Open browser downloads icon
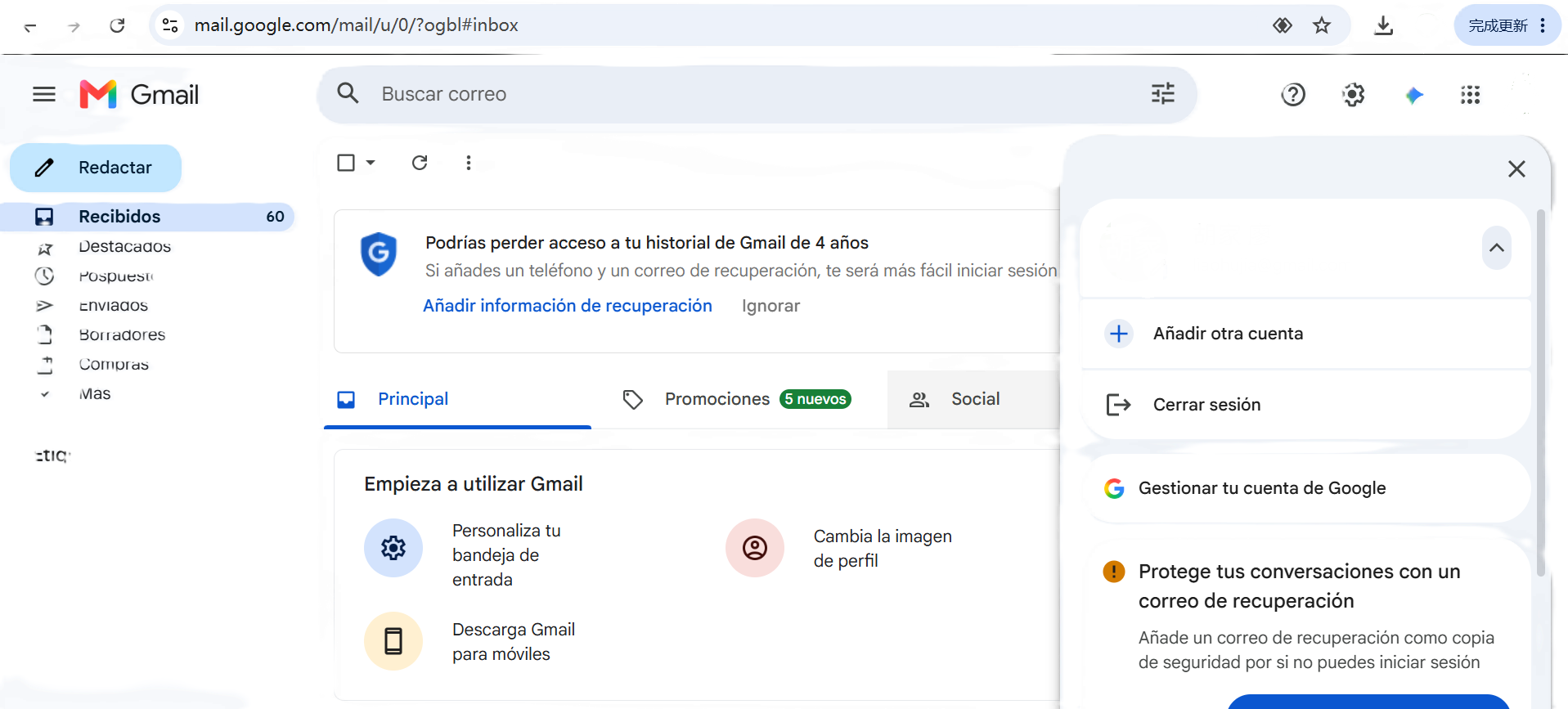 (1383, 25)
